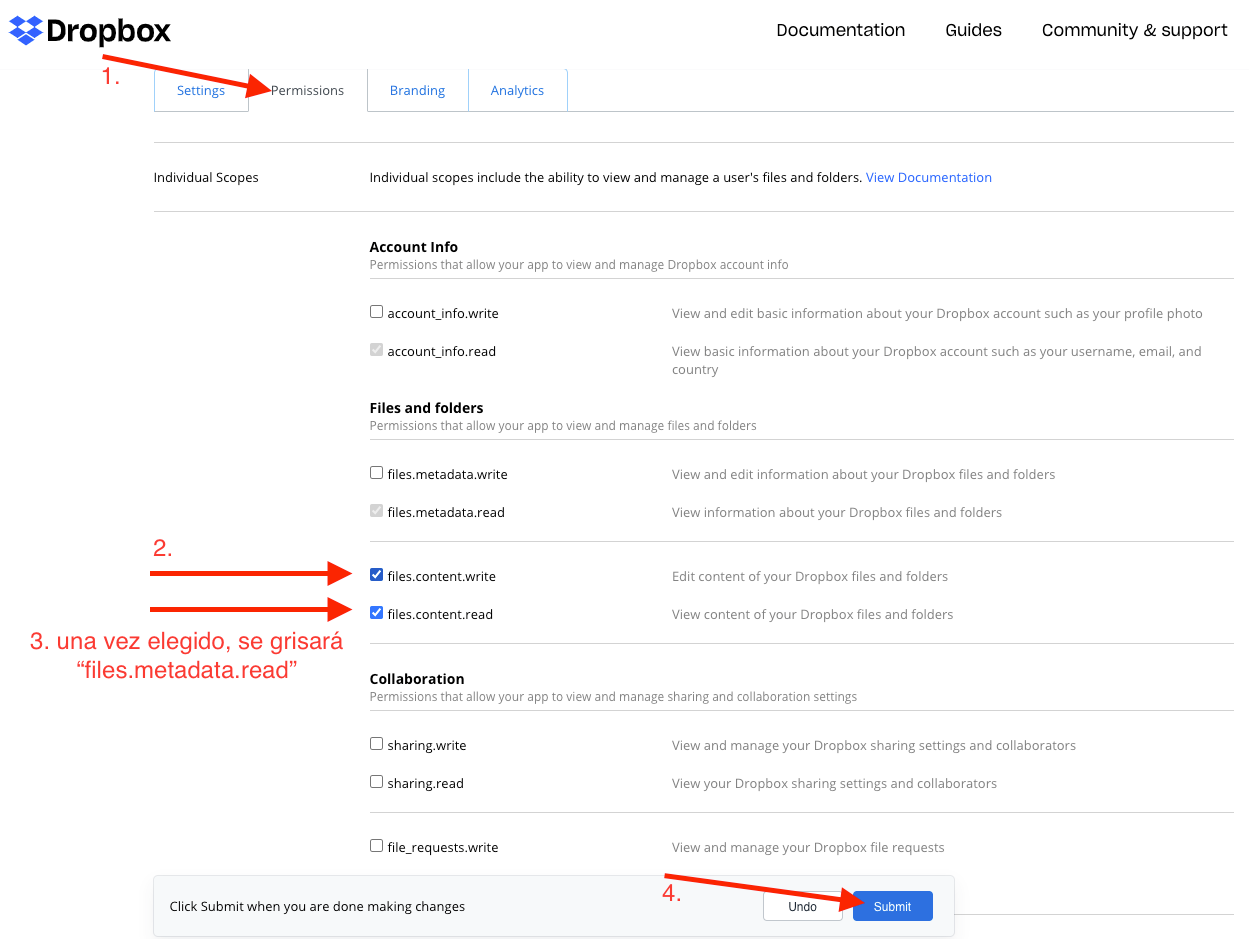Click the files.metadata.read label text

coord(446,512)
